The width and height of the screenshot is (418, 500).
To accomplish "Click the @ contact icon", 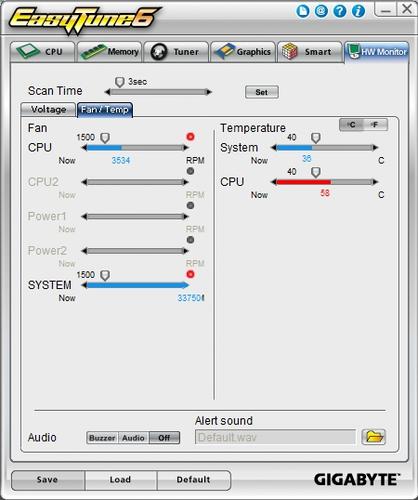I will [321, 12].
